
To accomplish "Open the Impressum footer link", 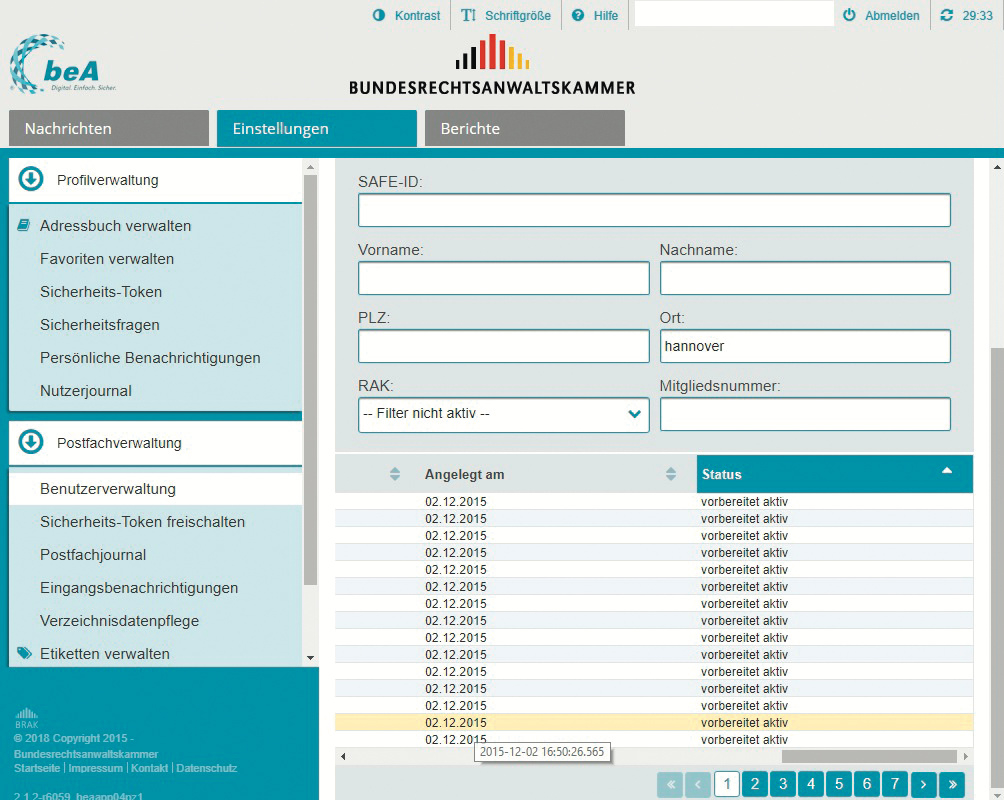I will pyautogui.click(x=96, y=768).
